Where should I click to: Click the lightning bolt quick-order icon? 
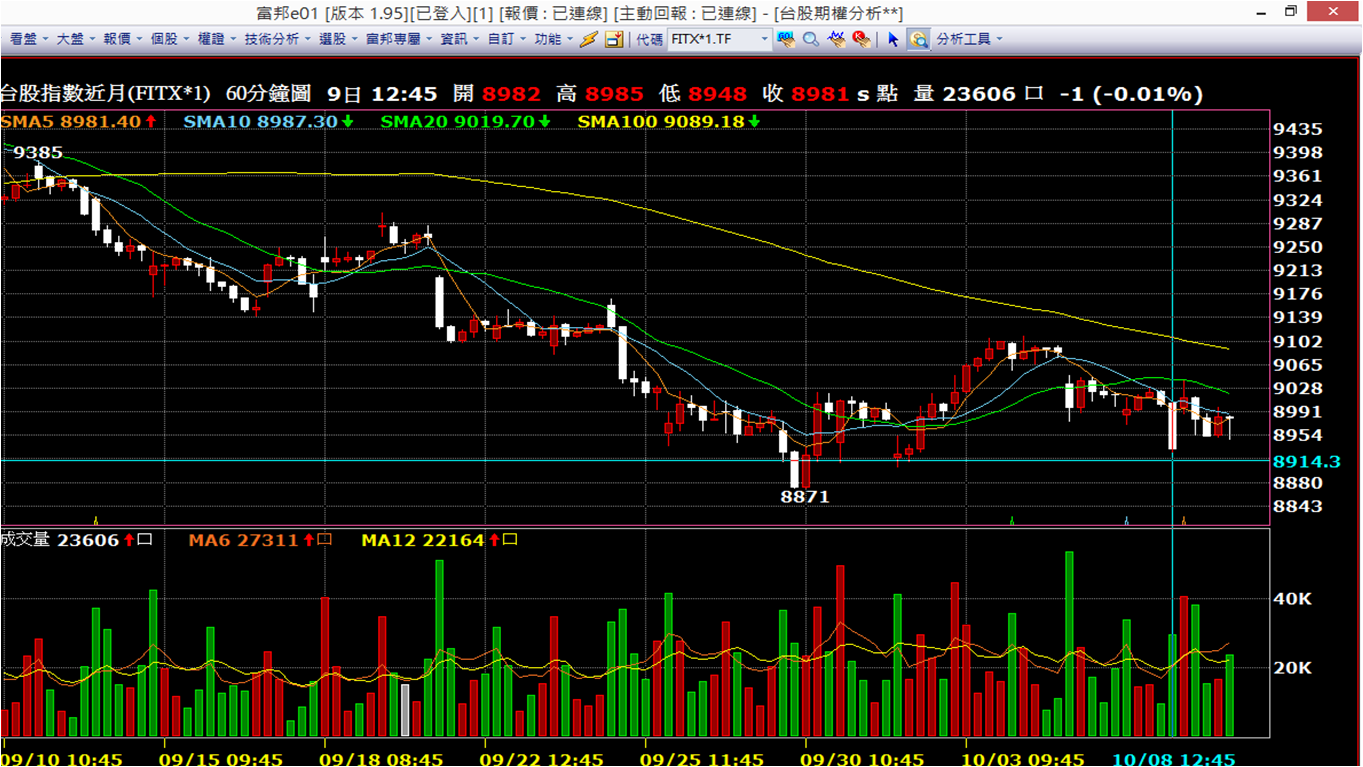[589, 39]
